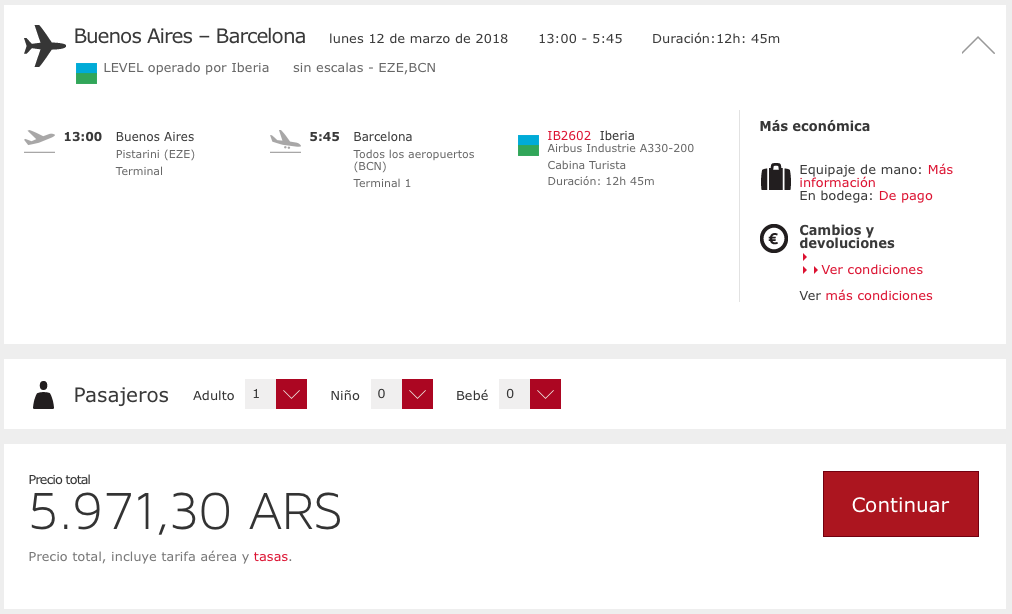Open the Adulto count dropdown
1012x614 pixels.
291,394
